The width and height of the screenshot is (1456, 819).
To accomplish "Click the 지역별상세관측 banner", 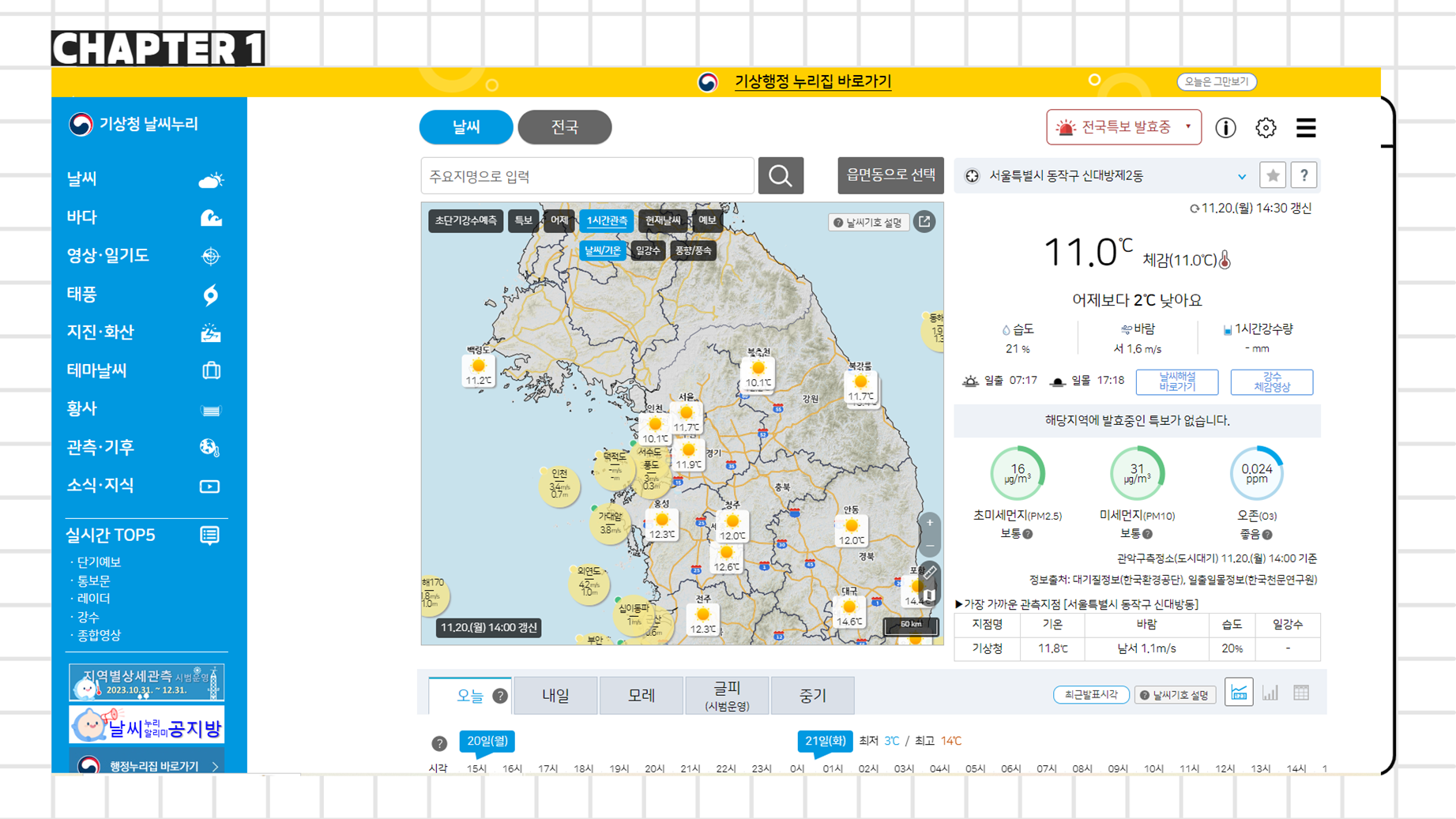I will coord(147,682).
